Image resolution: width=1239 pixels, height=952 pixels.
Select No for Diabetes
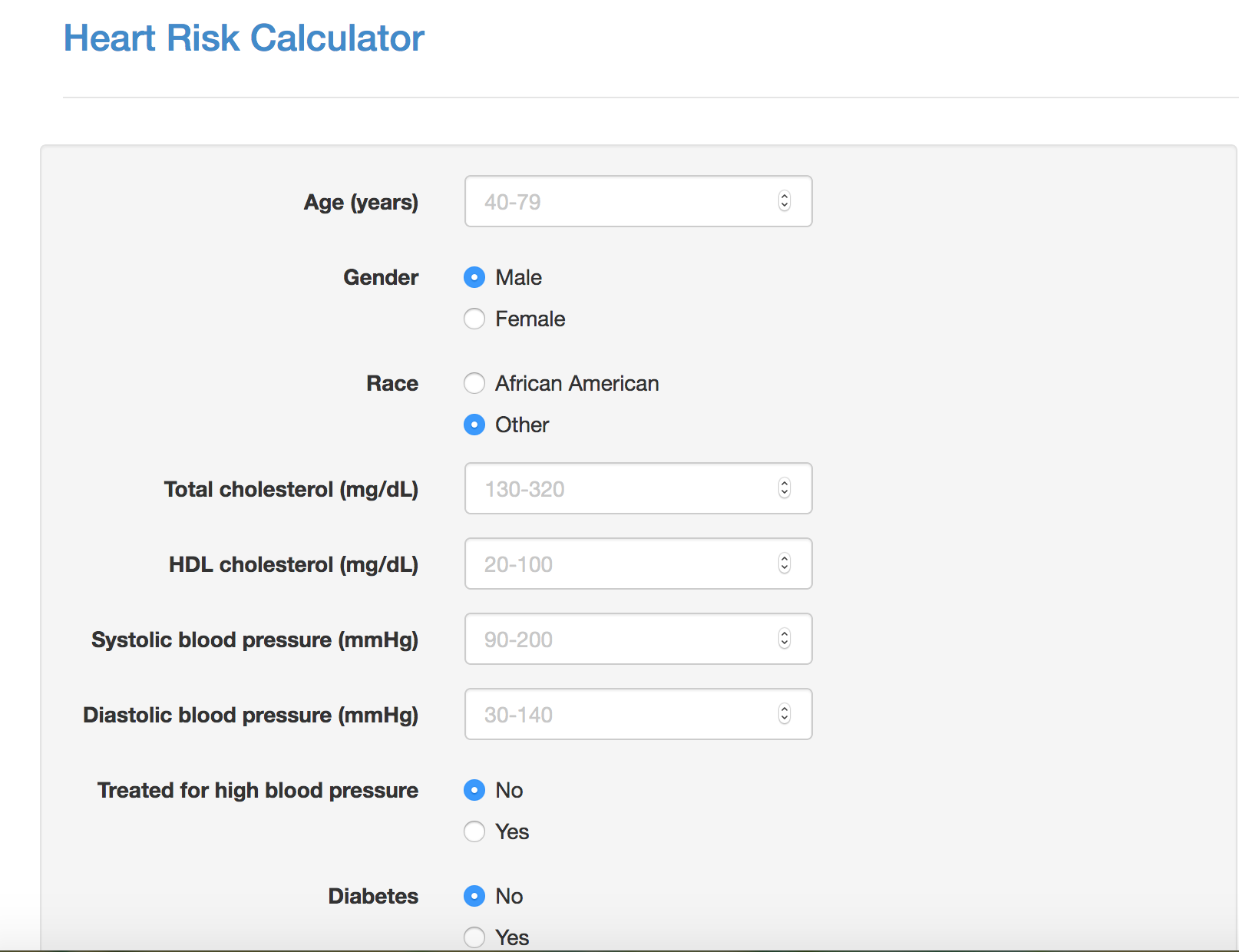coord(474,896)
